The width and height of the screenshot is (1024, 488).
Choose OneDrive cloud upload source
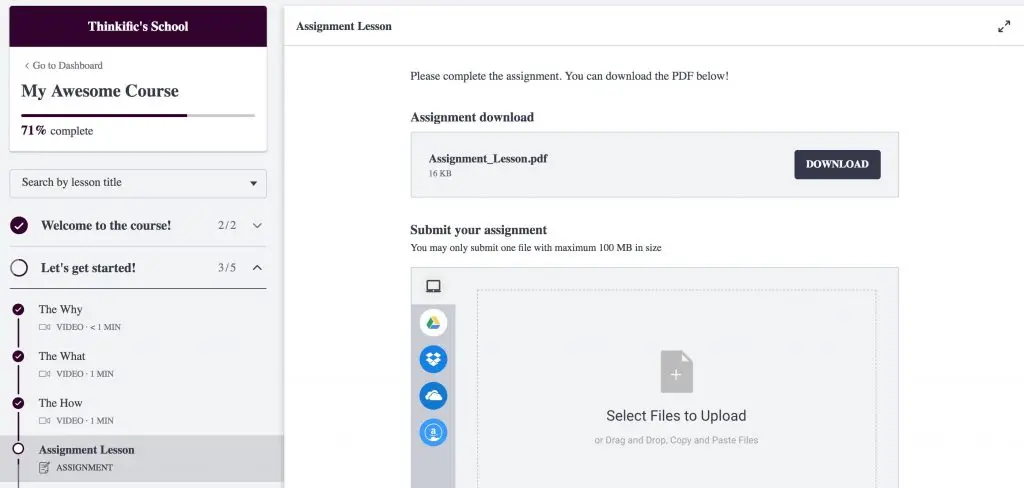tap(433, 396)
